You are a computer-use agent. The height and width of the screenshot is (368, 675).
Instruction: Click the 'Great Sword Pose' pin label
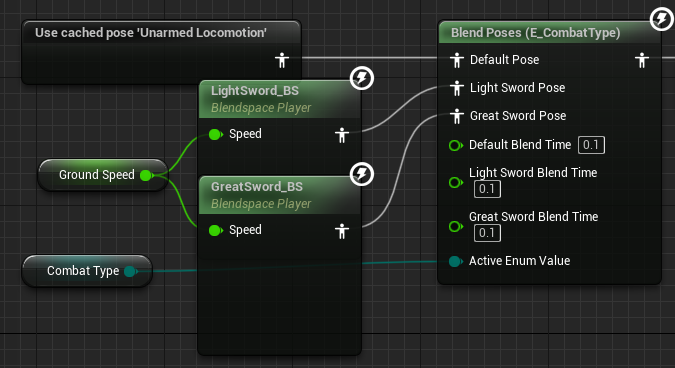pyautogui.click(x=518, y=116)
